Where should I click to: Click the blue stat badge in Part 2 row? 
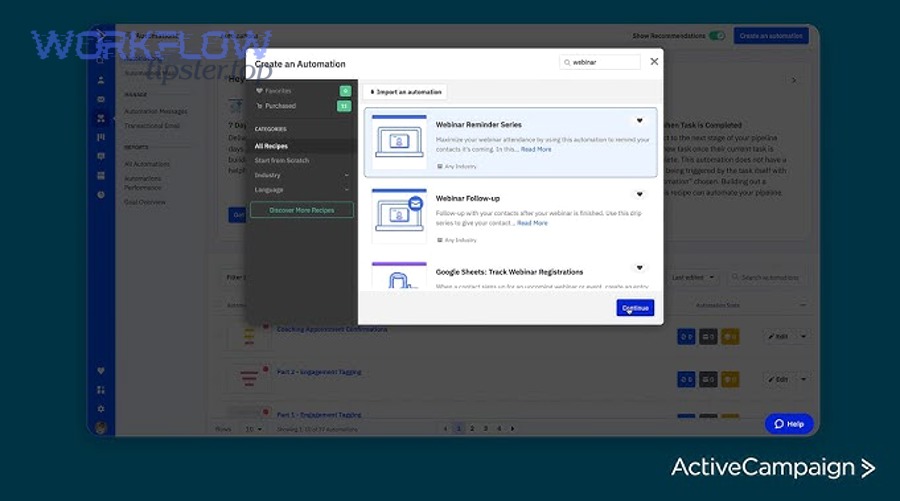686,379
